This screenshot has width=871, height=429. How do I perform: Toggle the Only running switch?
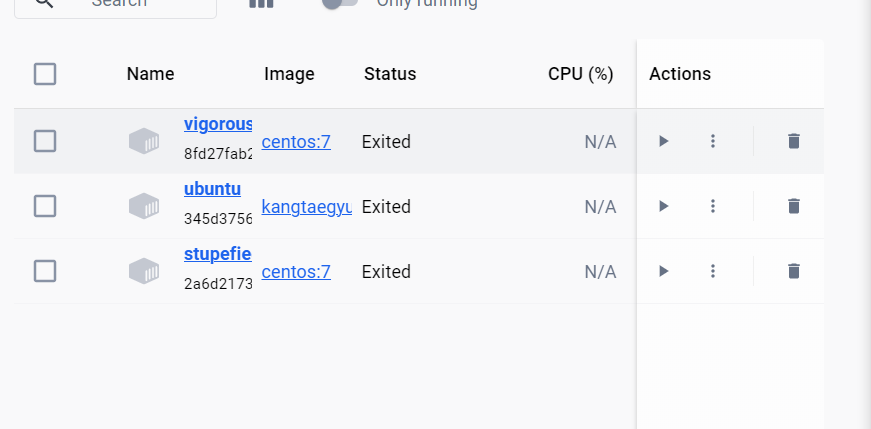click(340, 3)
